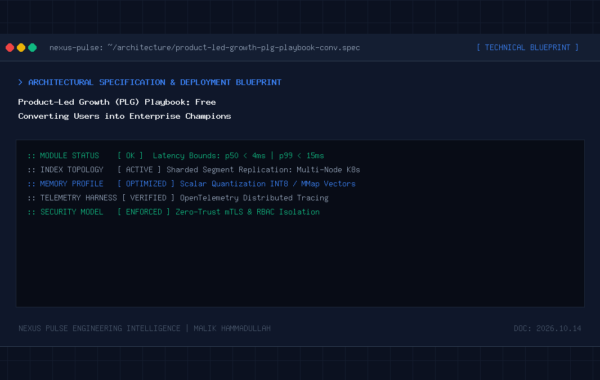Click the nexus-pulse spec file path title

(x=205, y=47)
